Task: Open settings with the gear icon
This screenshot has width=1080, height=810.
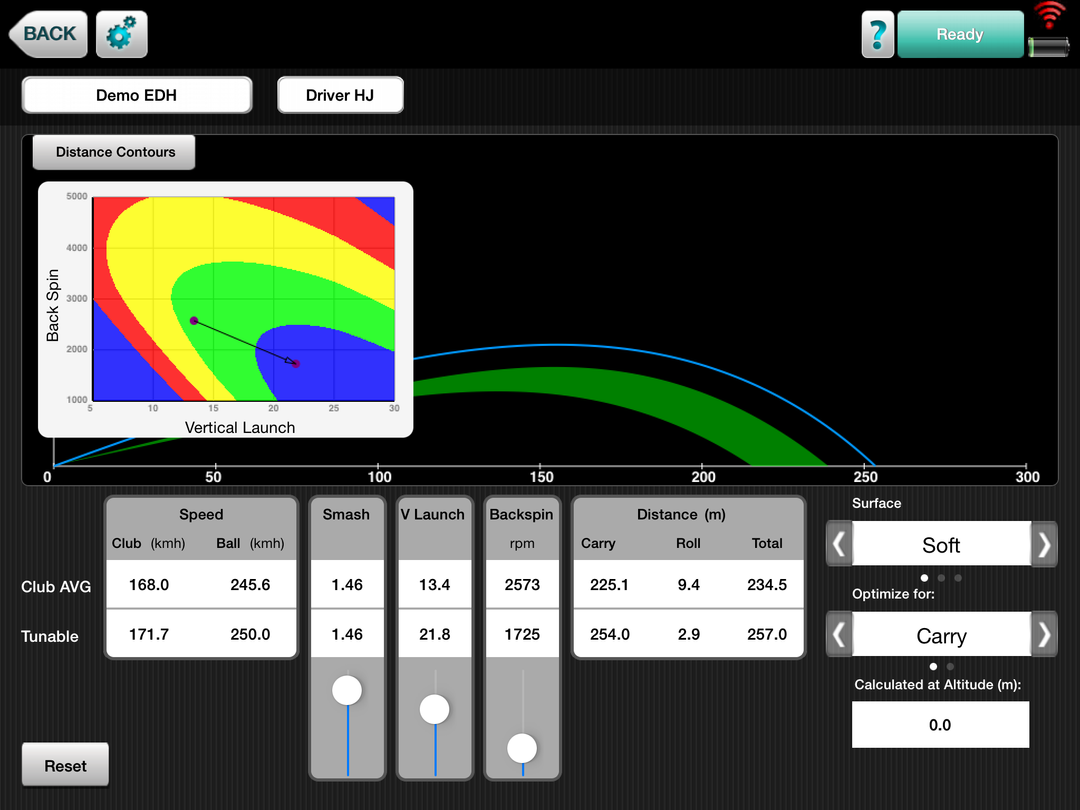Action: (122, 35)
